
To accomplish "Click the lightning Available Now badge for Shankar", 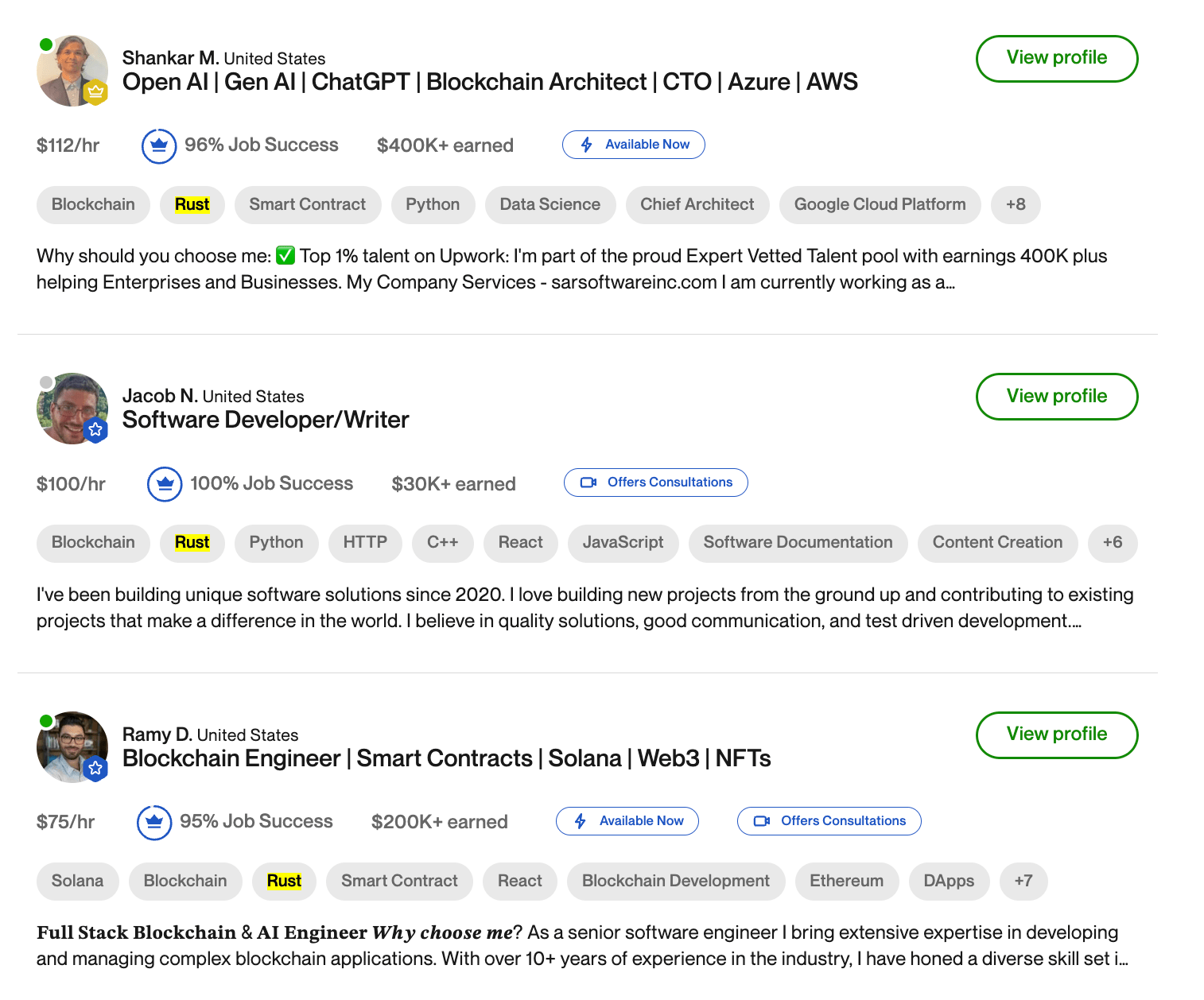I will click(633, 145).
